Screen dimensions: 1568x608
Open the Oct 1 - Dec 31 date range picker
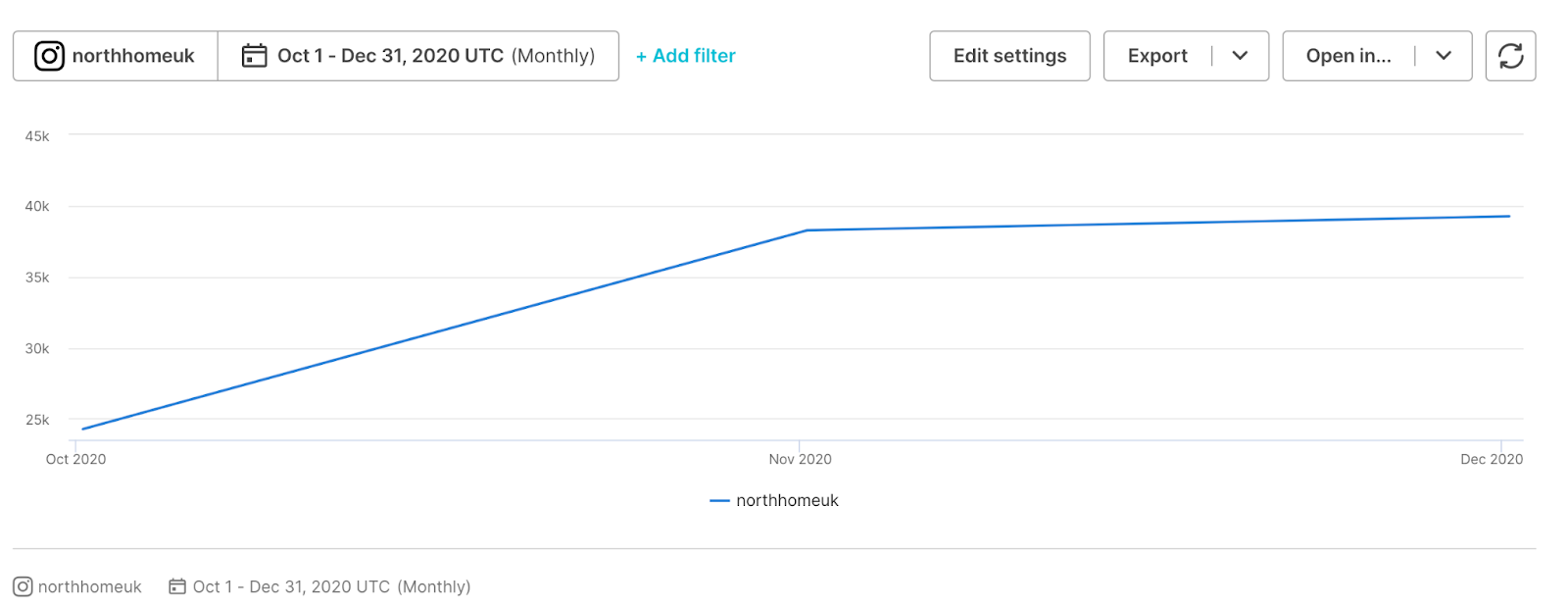pos(387,55)
